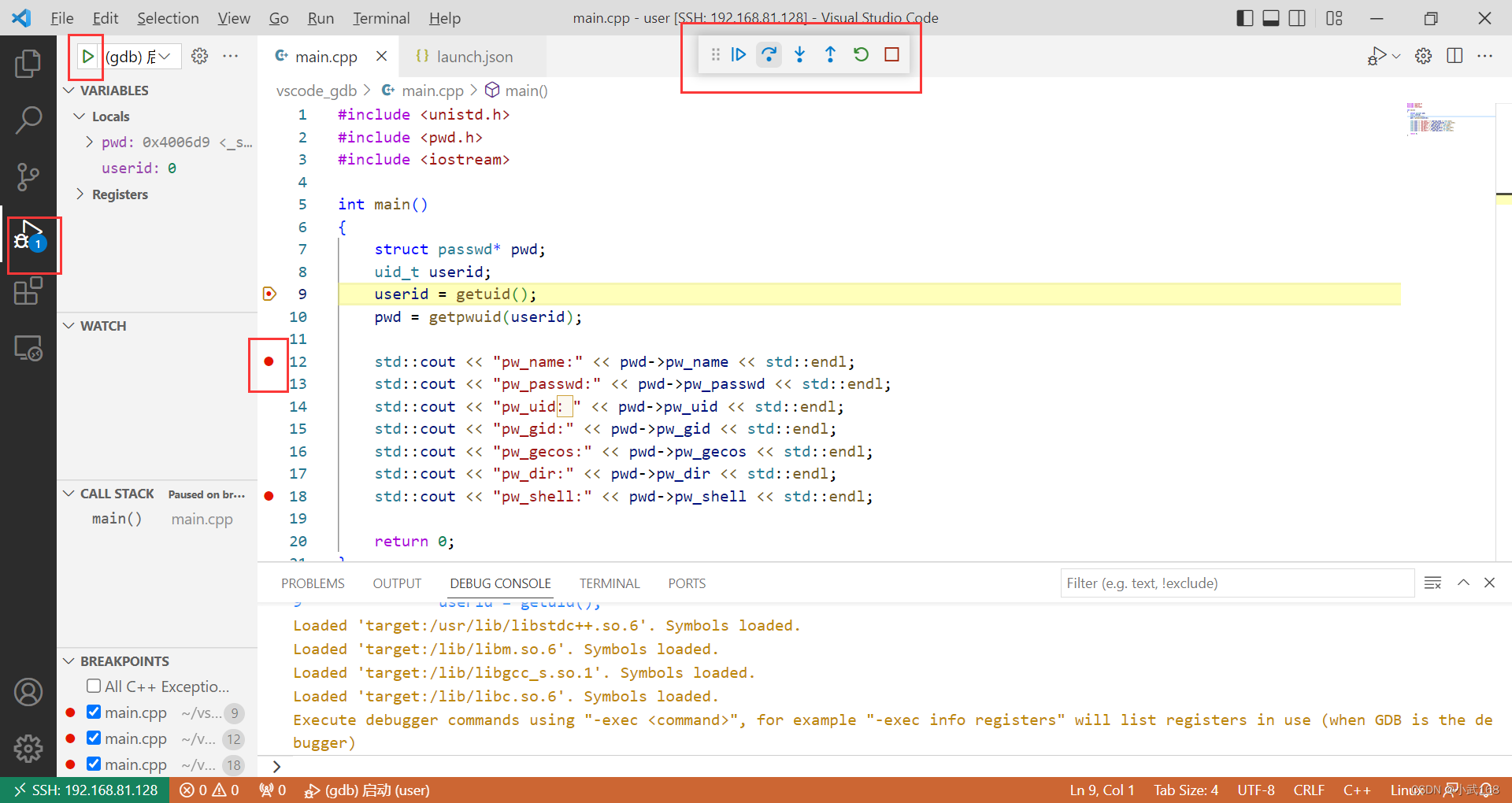
Task: Click in the debug console filter field
Action: point(1236,583)
